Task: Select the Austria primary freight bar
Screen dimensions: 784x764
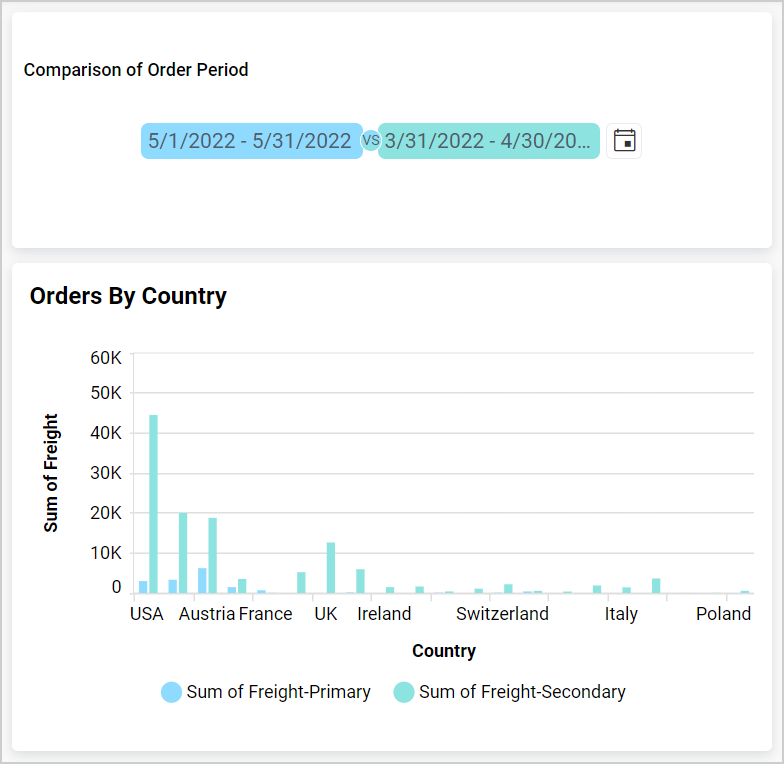Action: click(202, 581)
